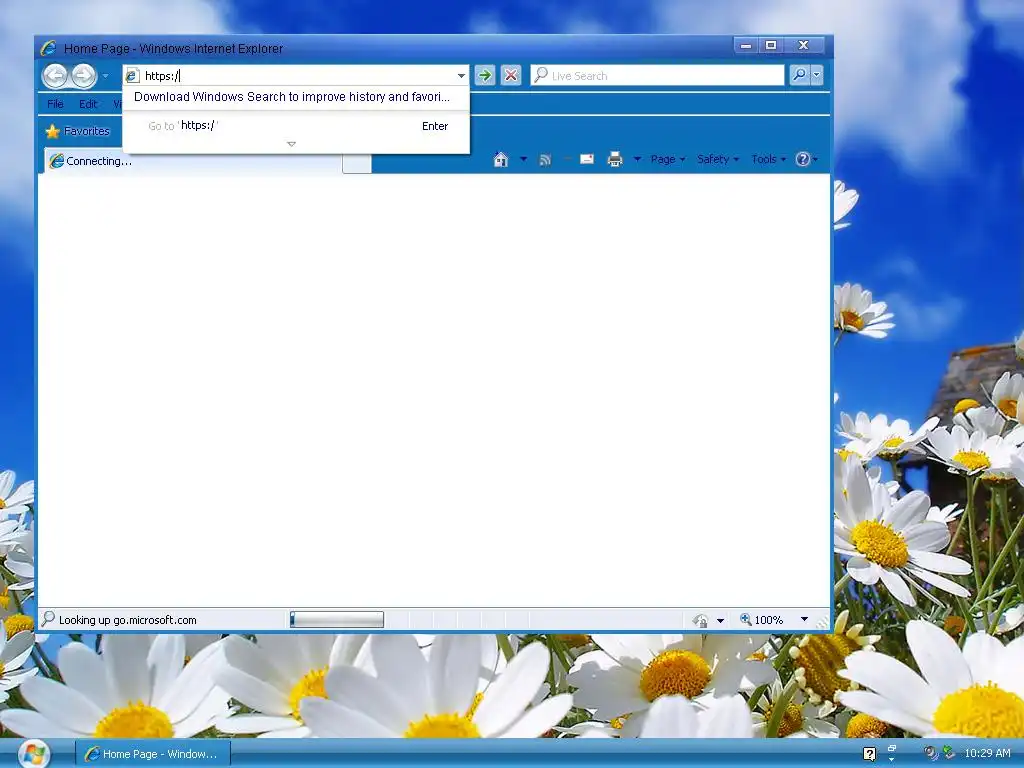Click the page loading progress bar
The image size is (1024, 768).
click(337, 619)
